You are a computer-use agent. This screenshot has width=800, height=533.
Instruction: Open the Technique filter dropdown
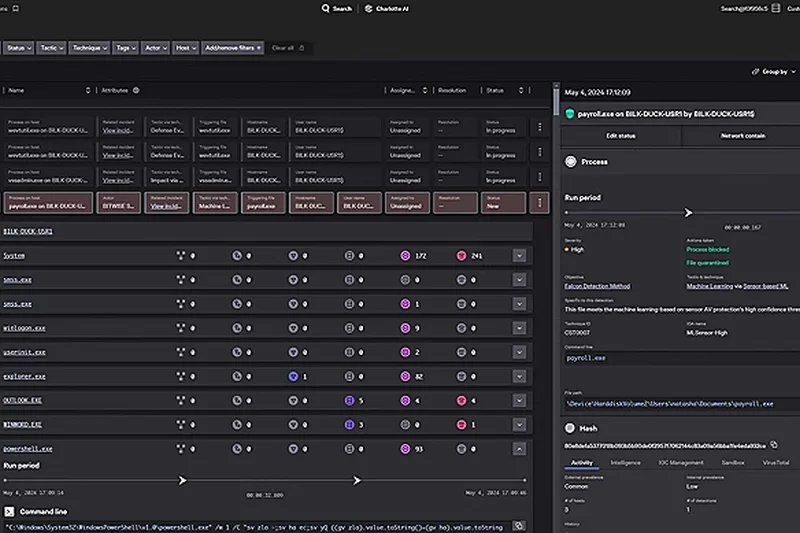(90, 47)
